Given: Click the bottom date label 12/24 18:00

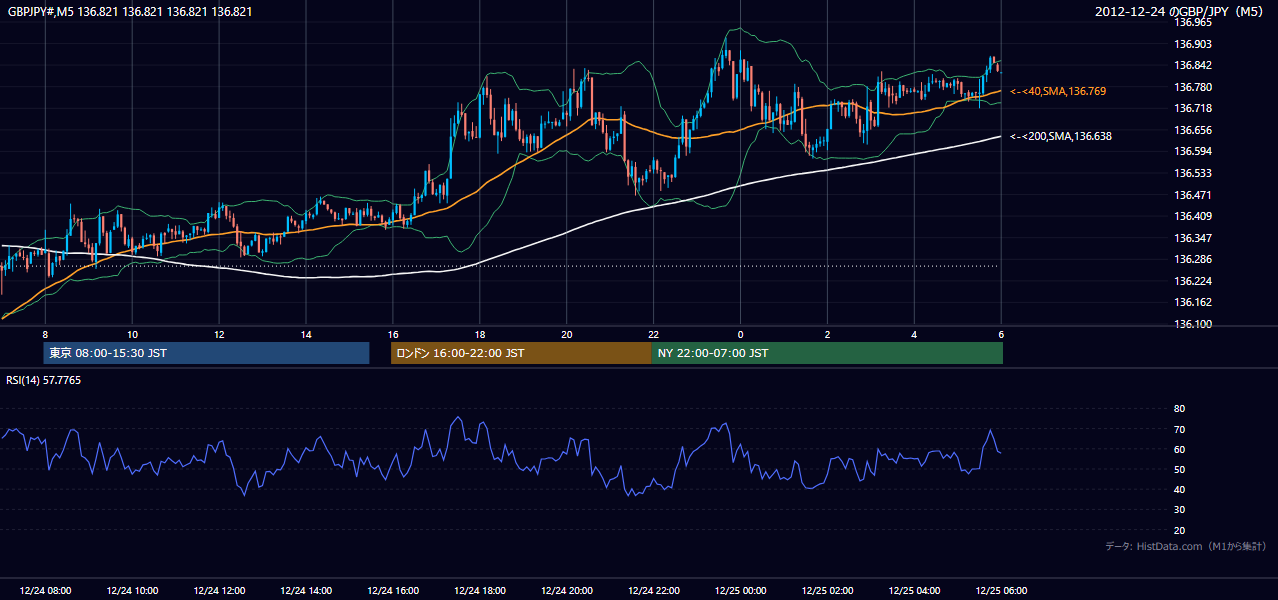Looking at the screenshot, I should click(480, 591).
